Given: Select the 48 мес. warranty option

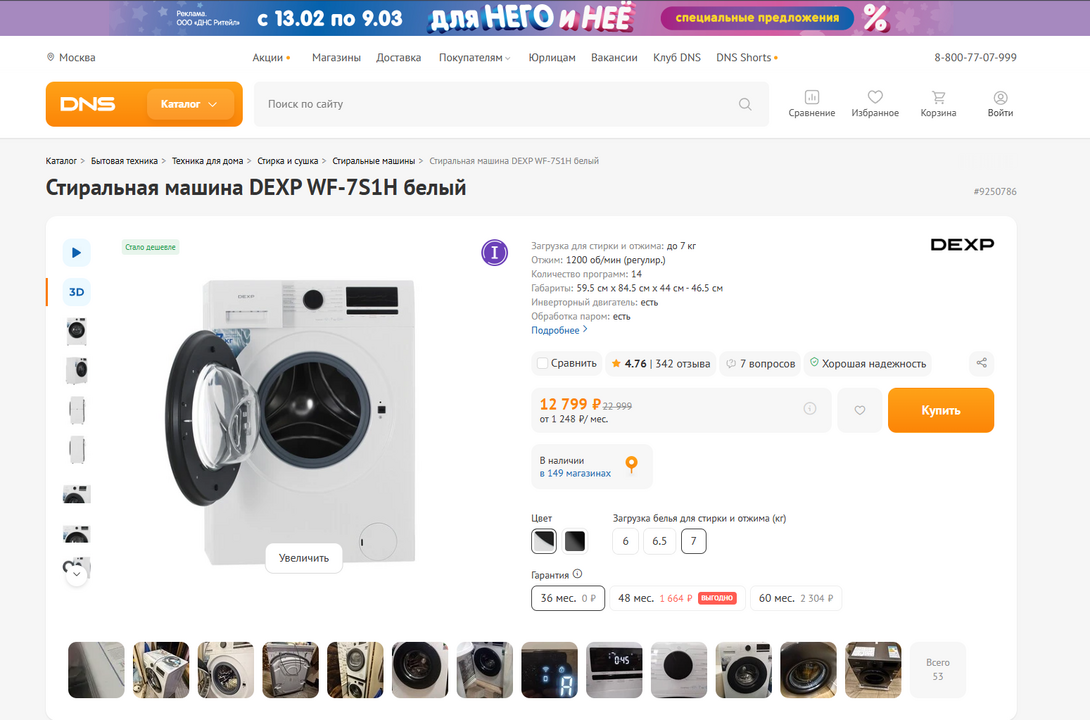Looking at the screenshot, I should pyautogui.click(x=675, y=598).
